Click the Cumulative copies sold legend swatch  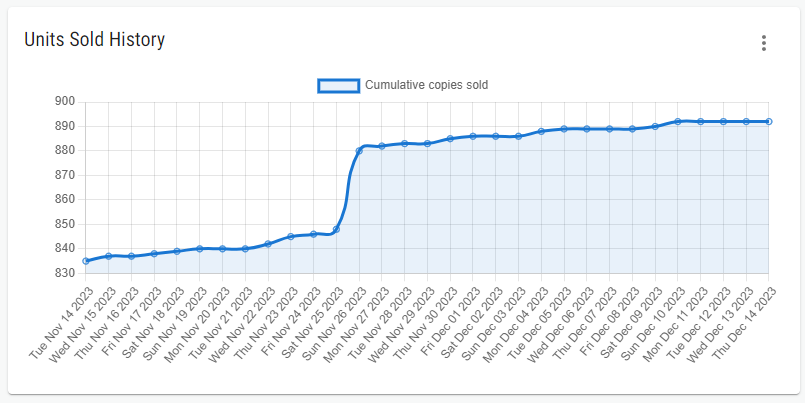pyautogui.click(x=338, y=86)
